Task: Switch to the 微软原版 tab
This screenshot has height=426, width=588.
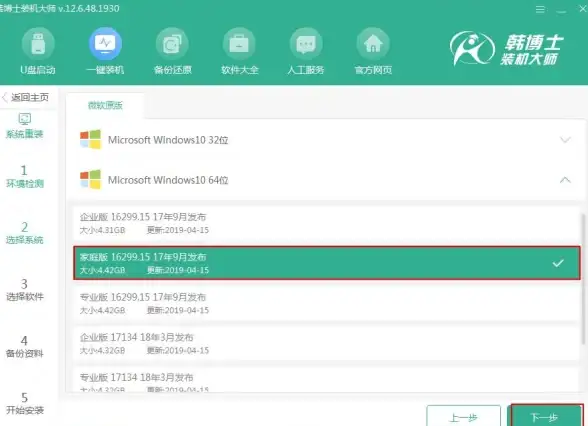Action: pyautogui.click(x=105, y=106)
